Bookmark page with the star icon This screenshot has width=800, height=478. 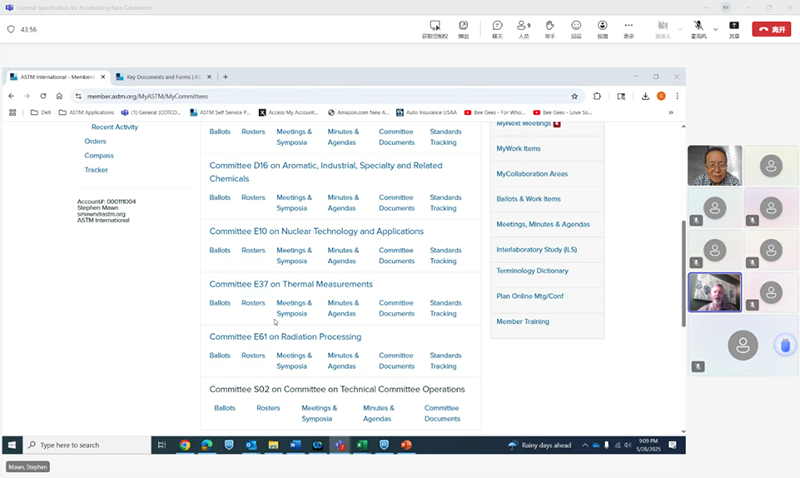(x=574, y=96)
